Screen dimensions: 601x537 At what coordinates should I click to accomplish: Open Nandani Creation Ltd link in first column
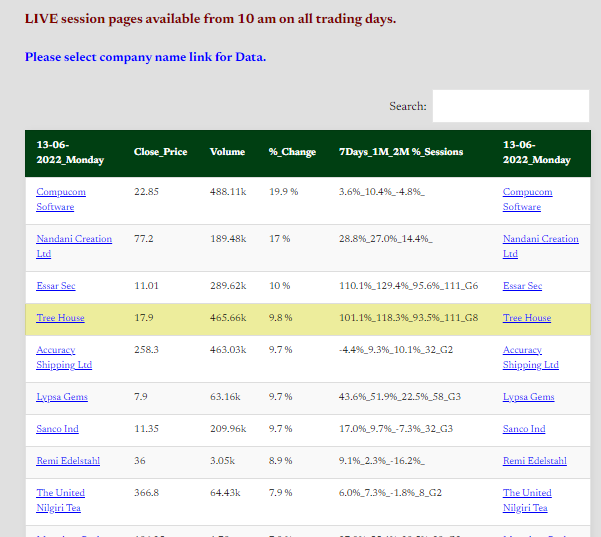tap(74, 246)
